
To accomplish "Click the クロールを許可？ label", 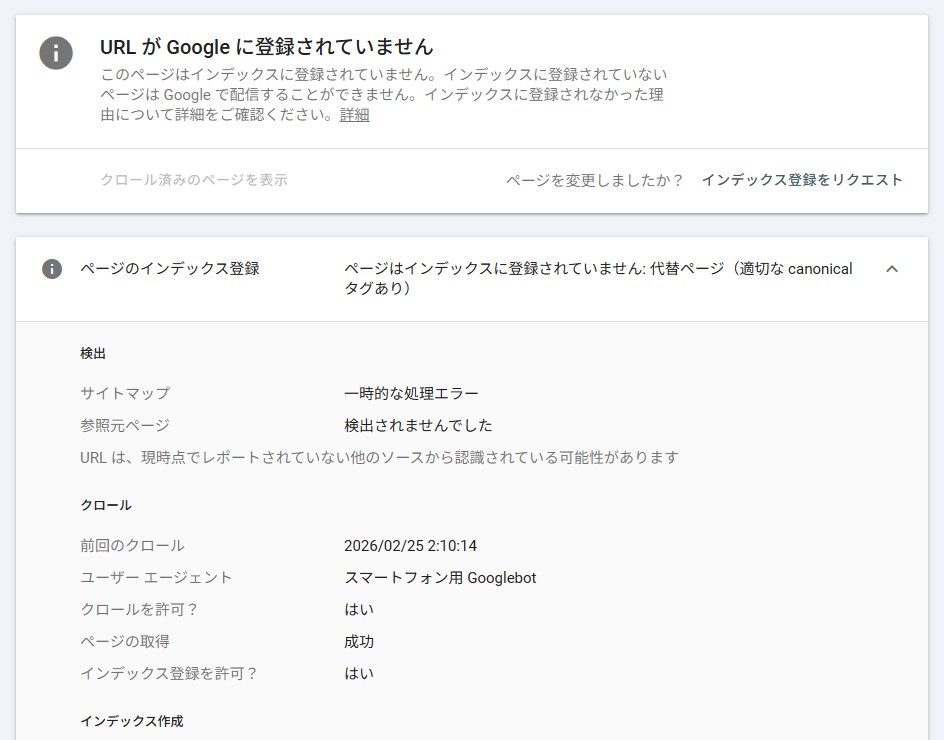I will tap(139, 609).
